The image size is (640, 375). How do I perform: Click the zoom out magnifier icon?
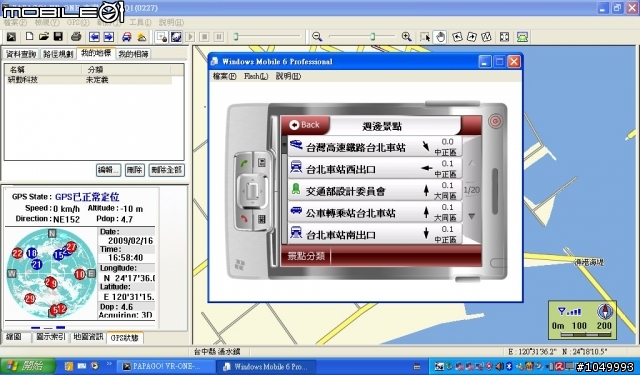point(317,37)
